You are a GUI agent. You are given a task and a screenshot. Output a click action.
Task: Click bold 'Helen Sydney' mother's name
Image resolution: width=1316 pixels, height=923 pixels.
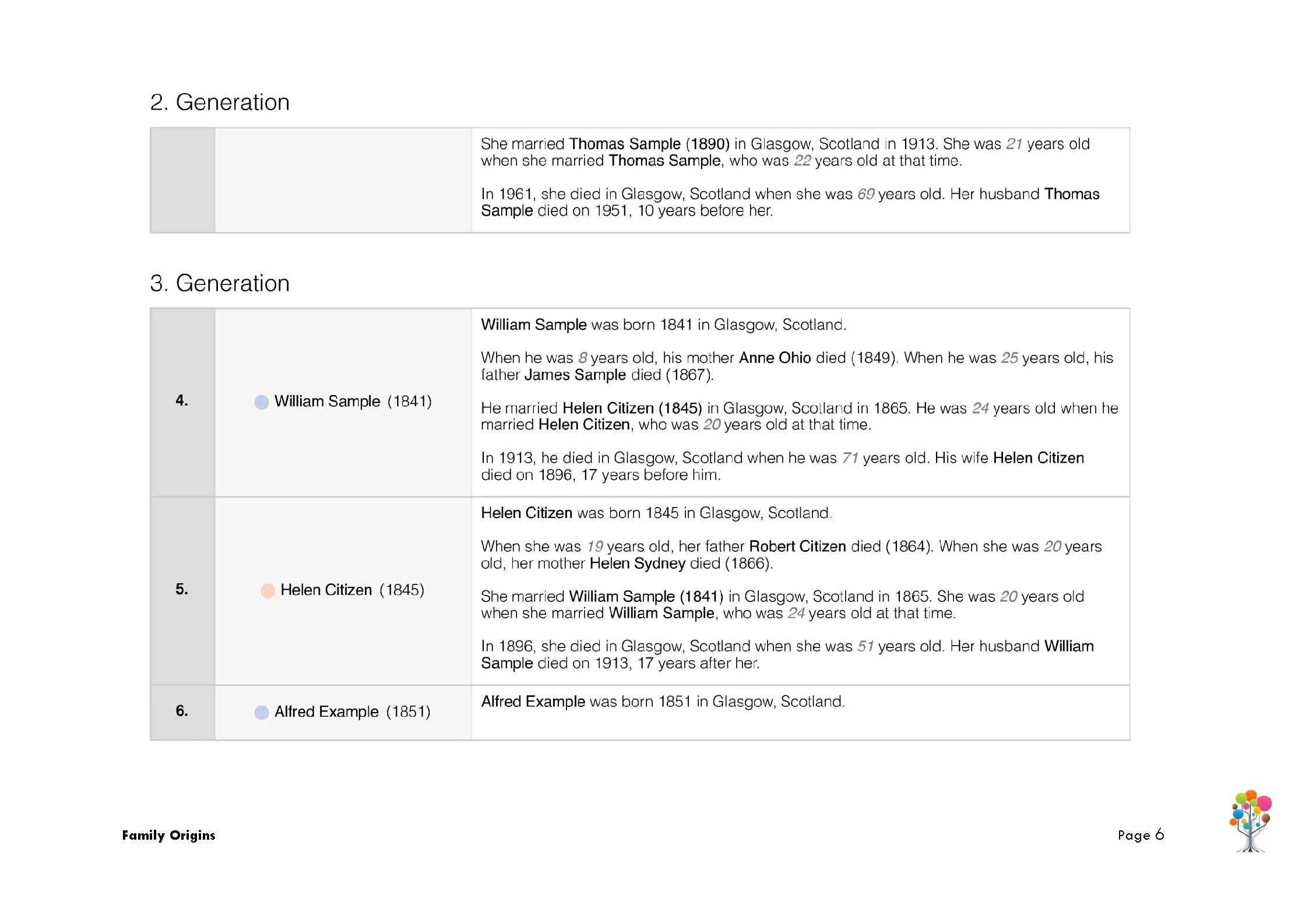tap(637, 563)
